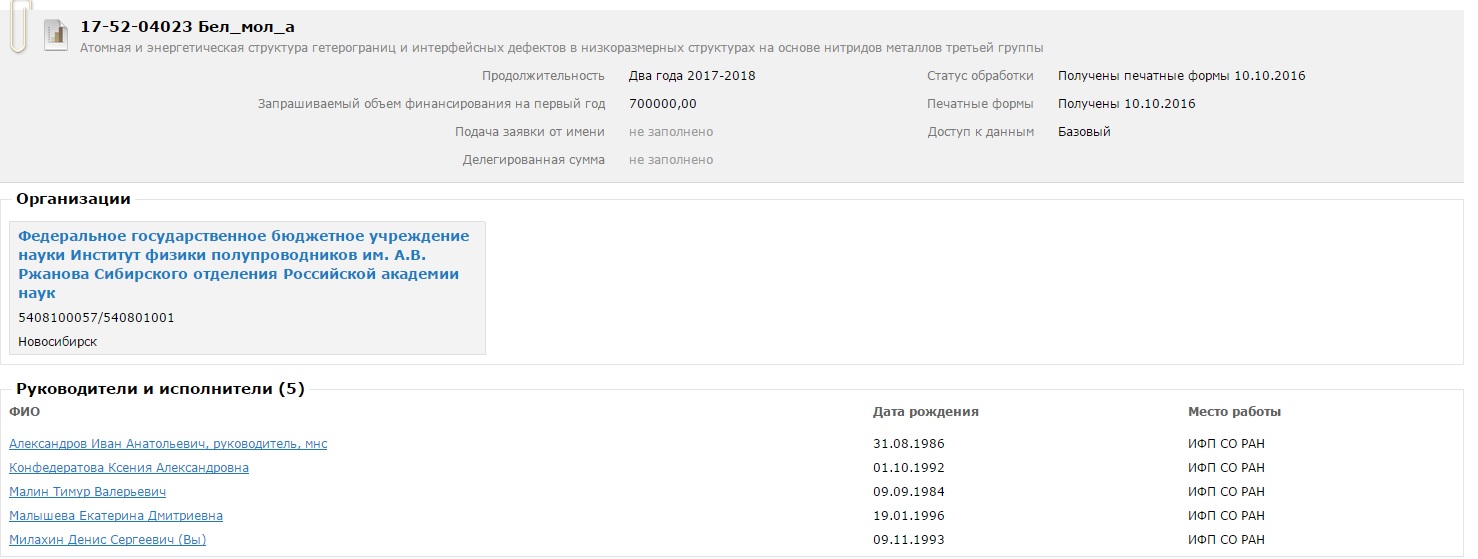The width and height of the screenshot is (1478, 559).
Task: Click the Запрашиваемый объем финансирования label
Action: (431, 104)
